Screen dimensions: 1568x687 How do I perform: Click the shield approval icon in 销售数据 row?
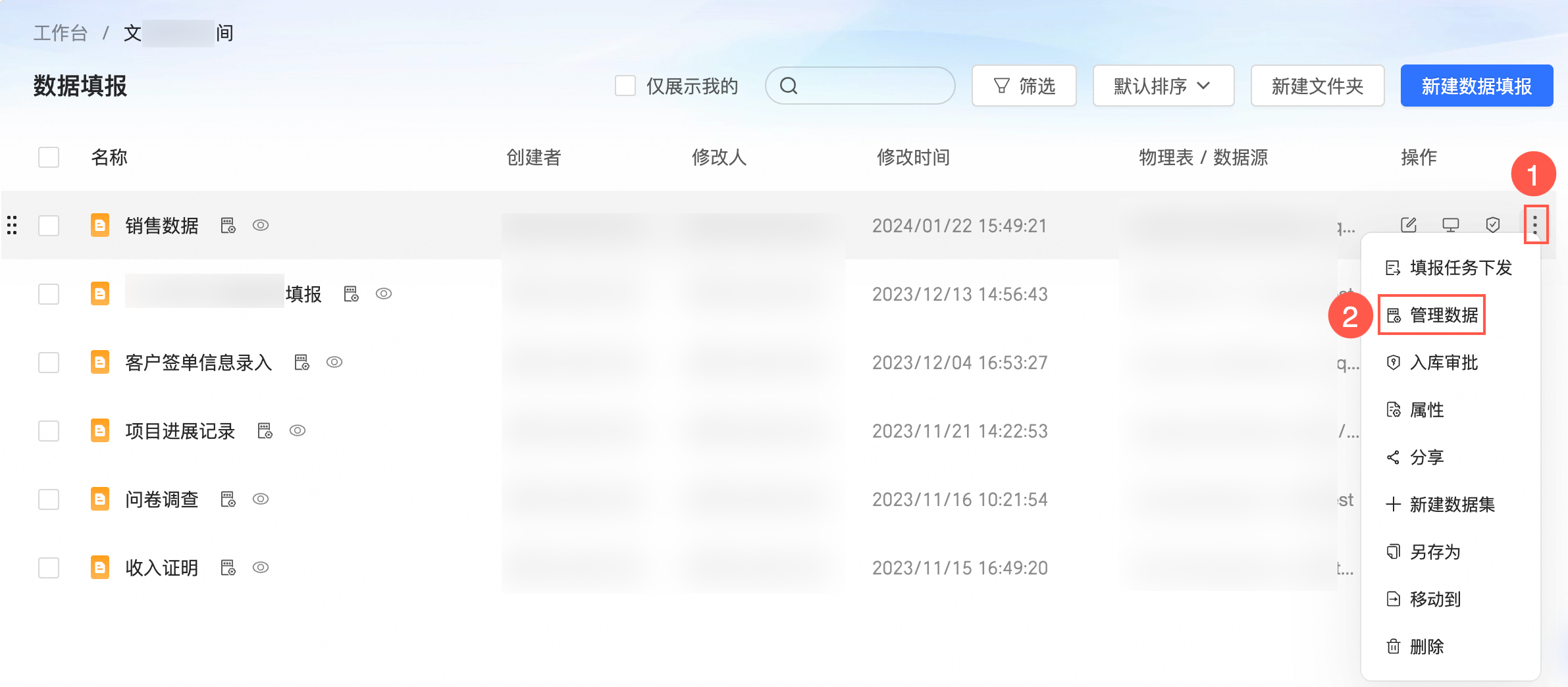[x=1493, y=225]
